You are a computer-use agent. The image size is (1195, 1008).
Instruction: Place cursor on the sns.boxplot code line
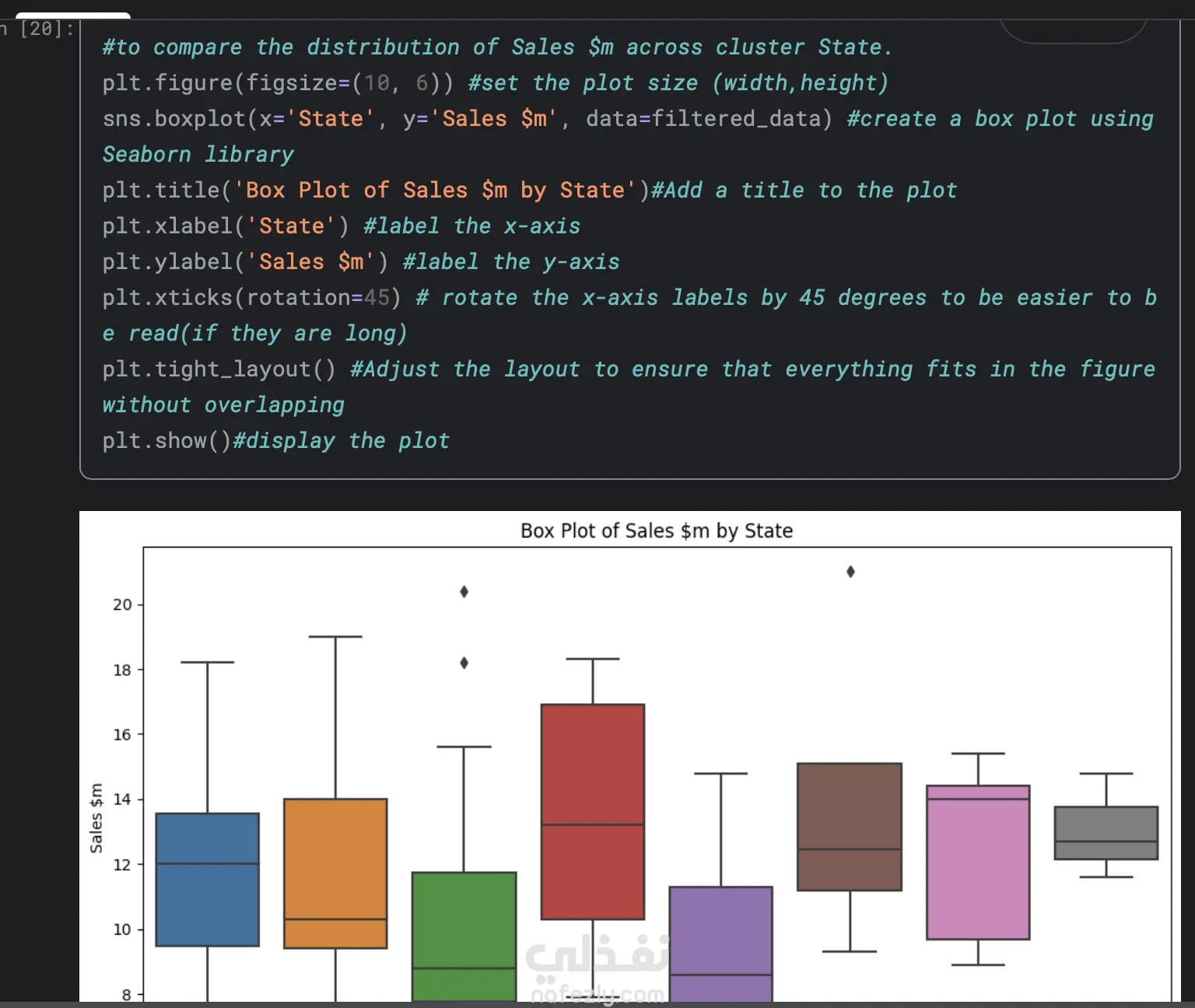[x=467, y=119]
